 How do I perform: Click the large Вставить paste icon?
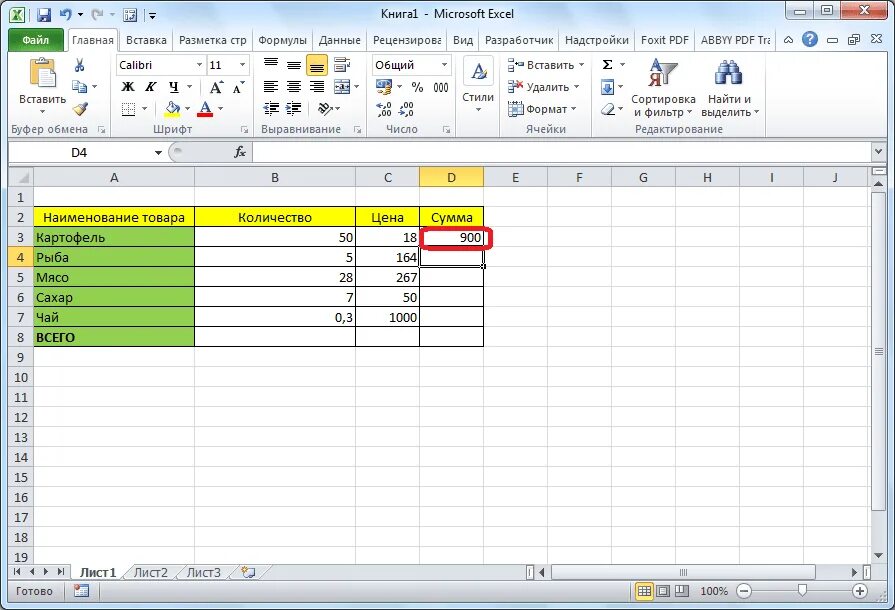tap(42, 73)
